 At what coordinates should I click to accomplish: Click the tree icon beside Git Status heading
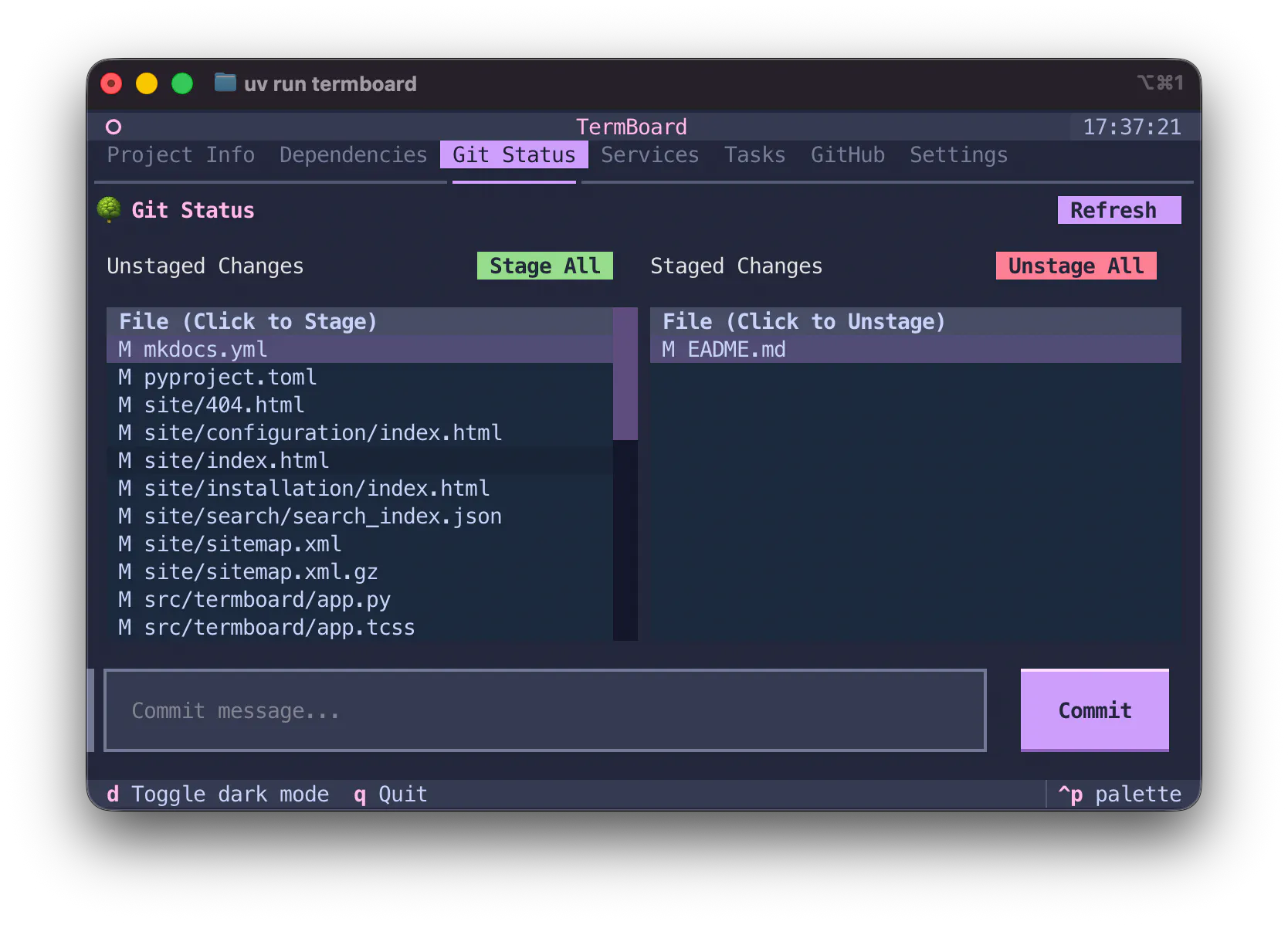click(109, 209)
